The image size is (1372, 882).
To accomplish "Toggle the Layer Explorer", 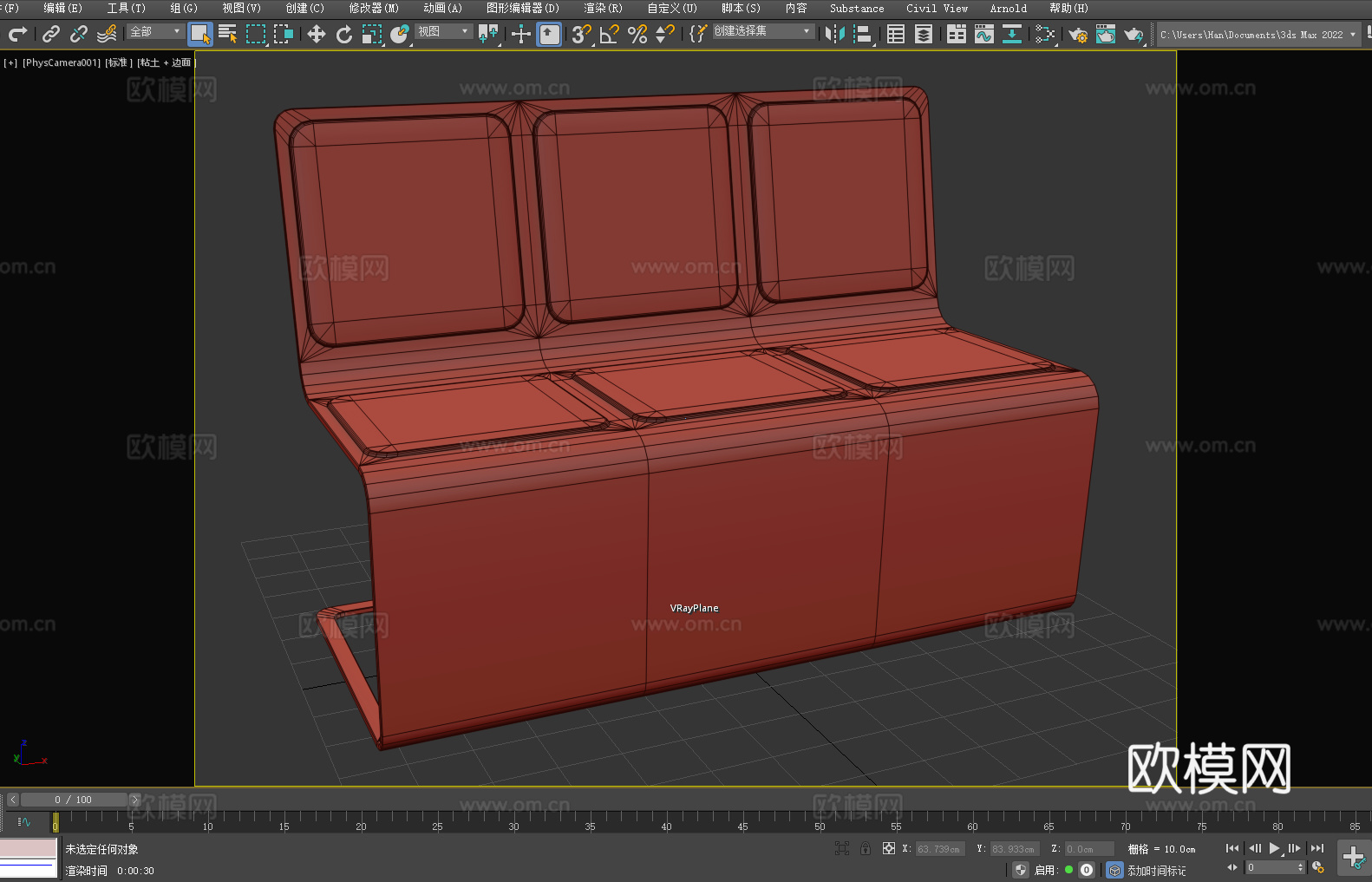I will pos(924,34).
